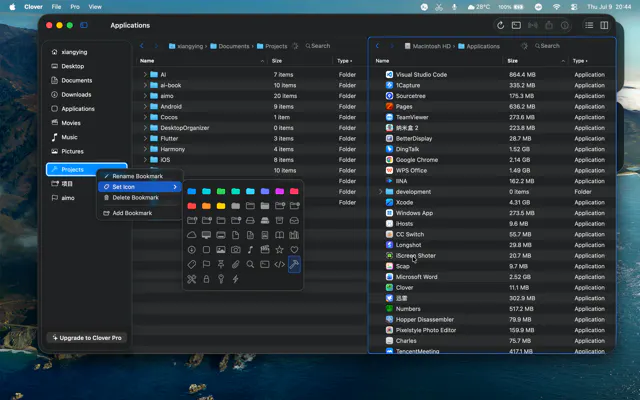
Task: Pick the music note icon in picker
Action: (x=250, y=250)
